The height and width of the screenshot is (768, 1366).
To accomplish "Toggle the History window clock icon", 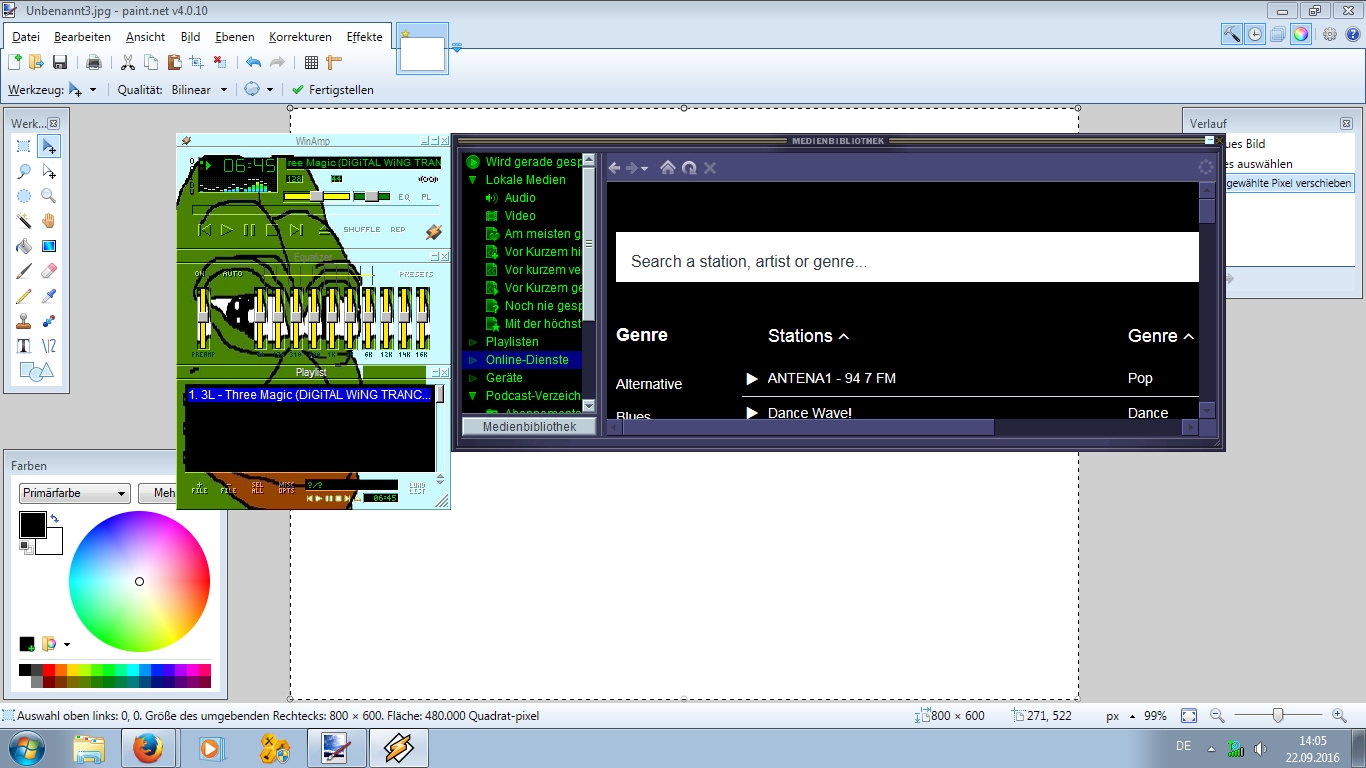I will coord(1256,34).
